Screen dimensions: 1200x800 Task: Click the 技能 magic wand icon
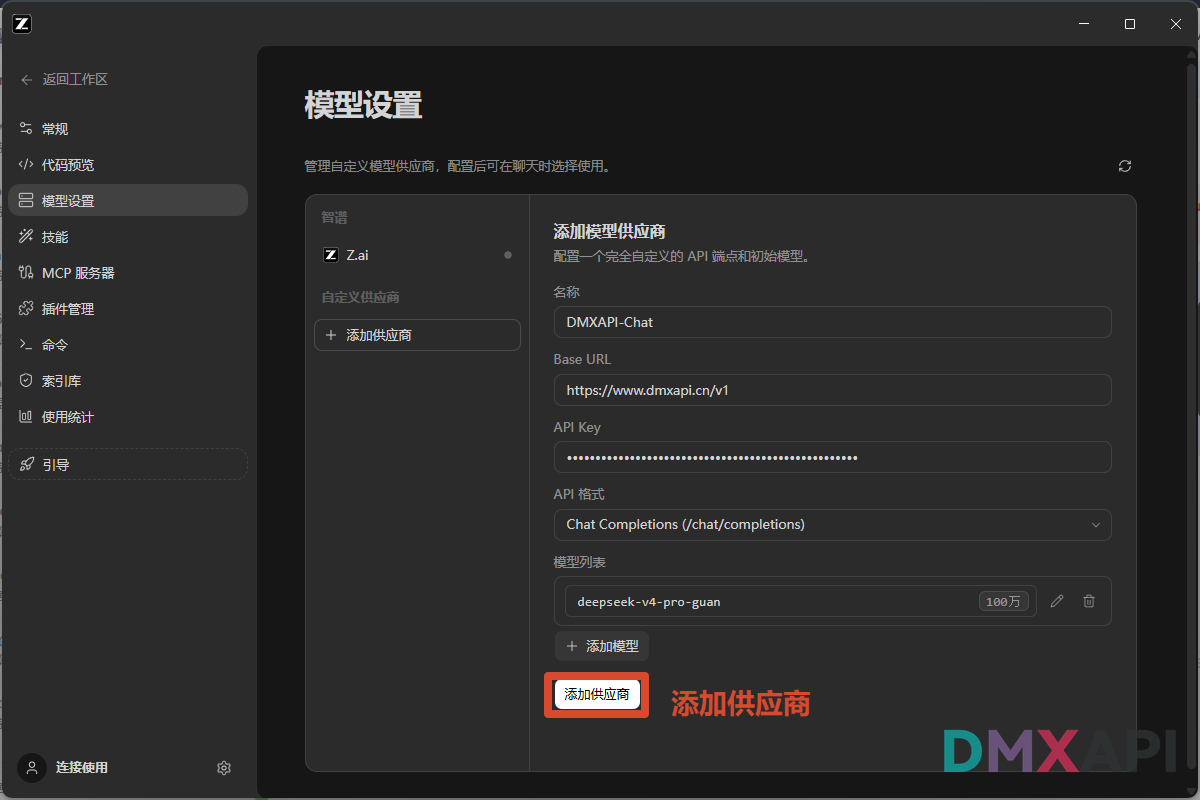coord(27,237)
